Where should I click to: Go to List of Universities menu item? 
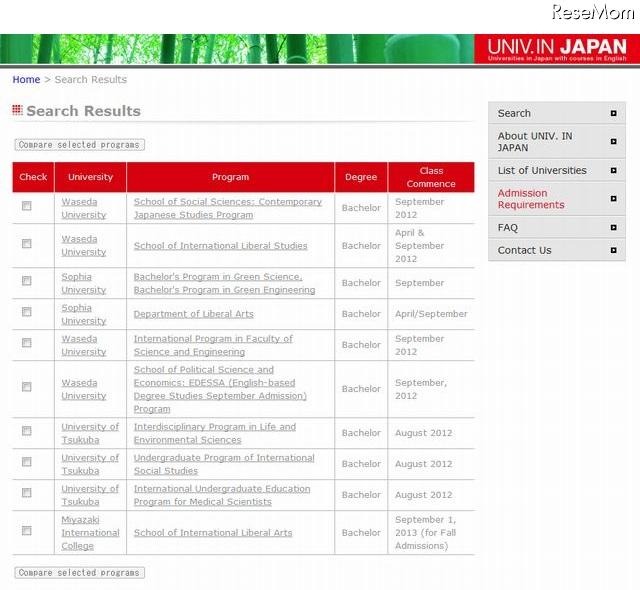pyautogui.click(x=557, y=170)
